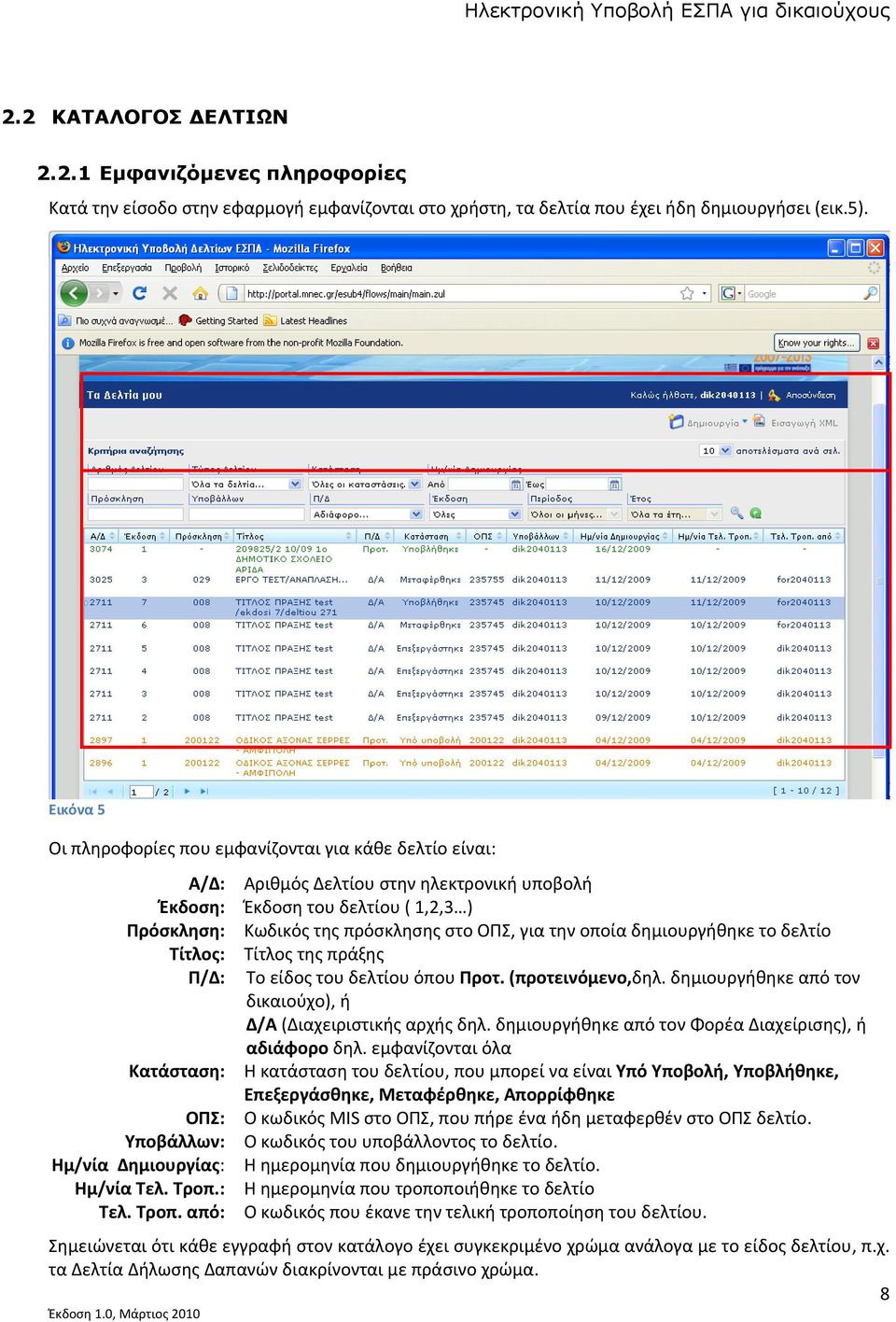Open the Ιστορικό menu
Viewport: 896px width, 1322px height.
(x=232, y=268)
